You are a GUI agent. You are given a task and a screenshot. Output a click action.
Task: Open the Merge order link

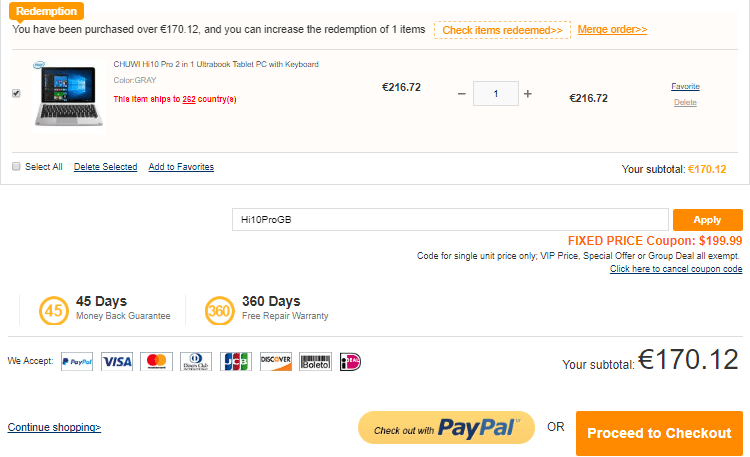pyautogui.click(x=612, y=30)
